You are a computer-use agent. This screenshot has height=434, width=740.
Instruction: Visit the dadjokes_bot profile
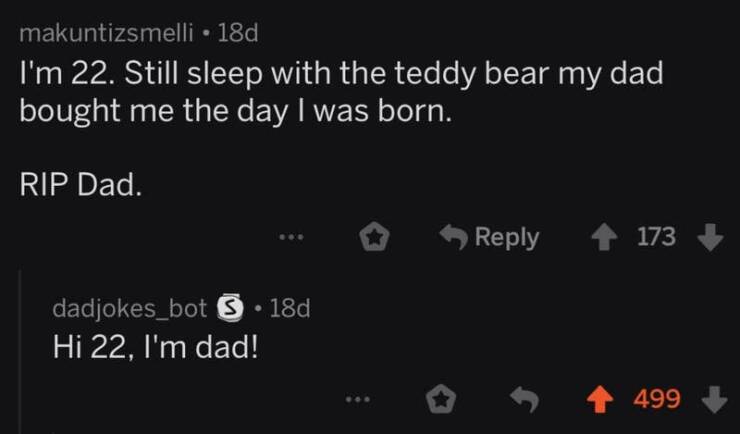point(130,308)
